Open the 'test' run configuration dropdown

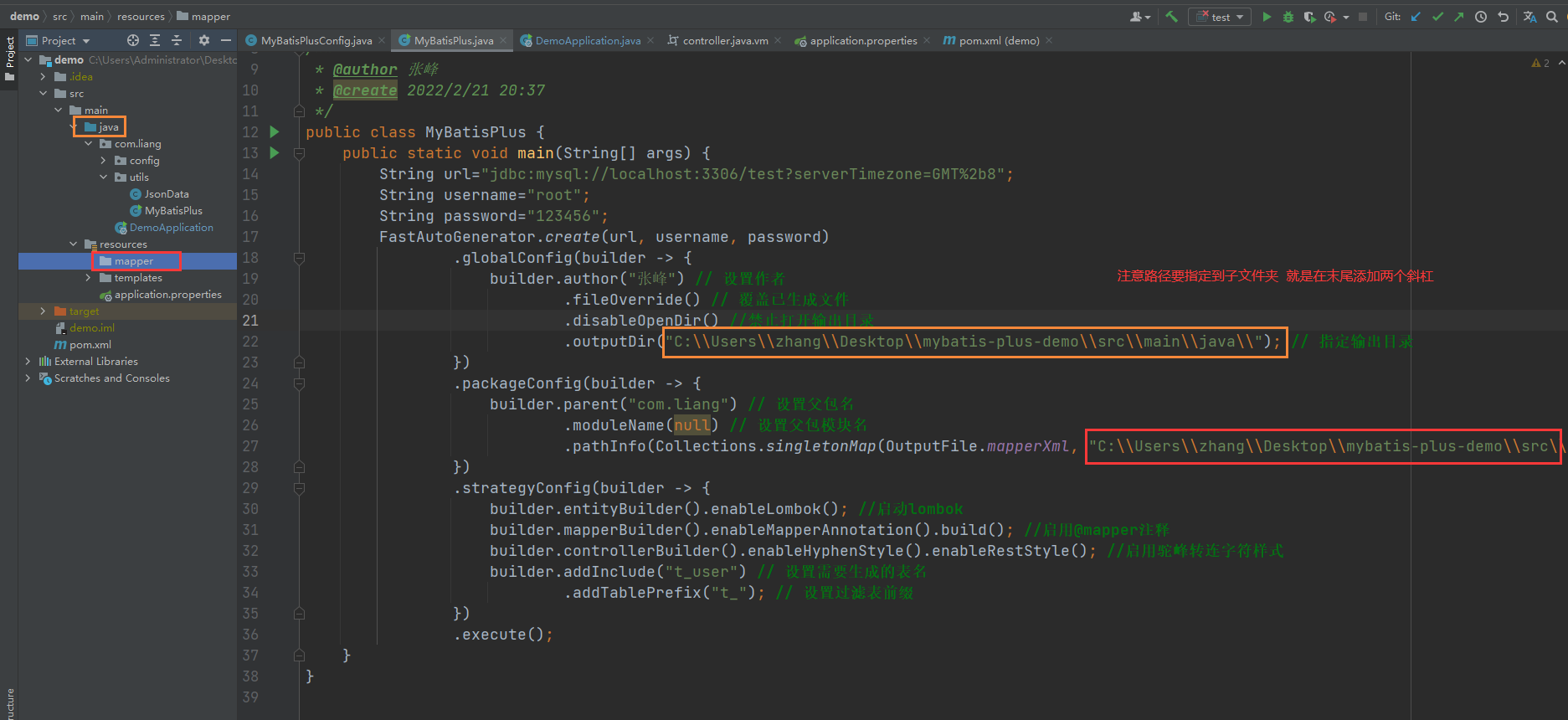tap(1220, 17)
